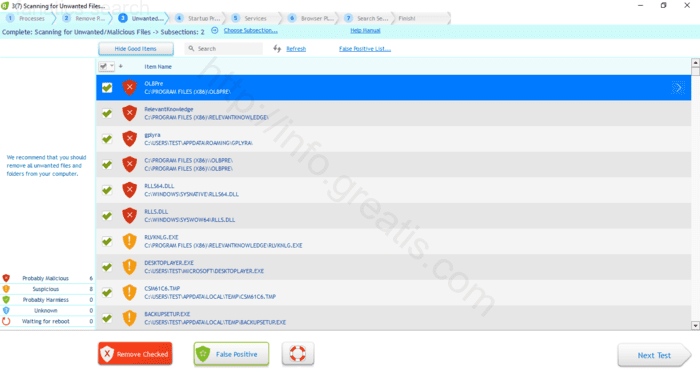This screenshot has height=373, width=700.
Task: Click the Probably Malicious label
Action: click(46, 278)
